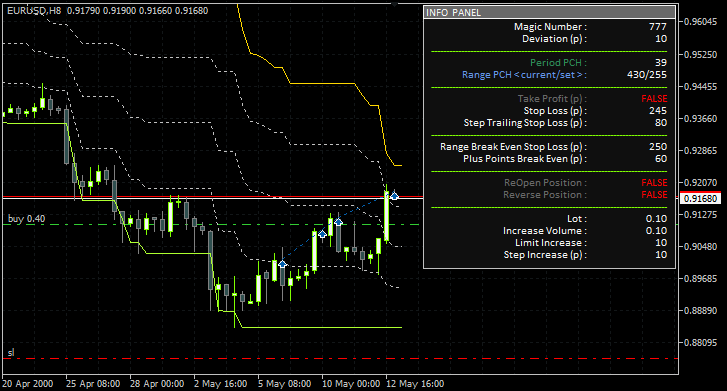727x391 pixels.
Task: Click the '10 May 00:00' time axis label
Action: [x=351, y=384]
